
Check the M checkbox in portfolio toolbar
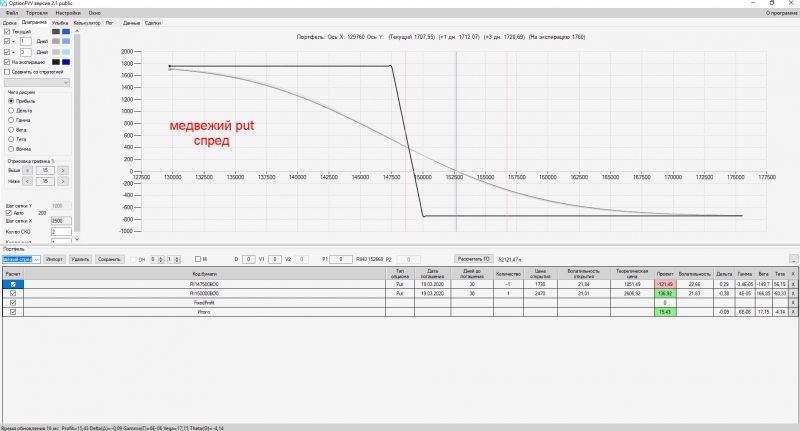pyautogui.click(x=198, y=259)
